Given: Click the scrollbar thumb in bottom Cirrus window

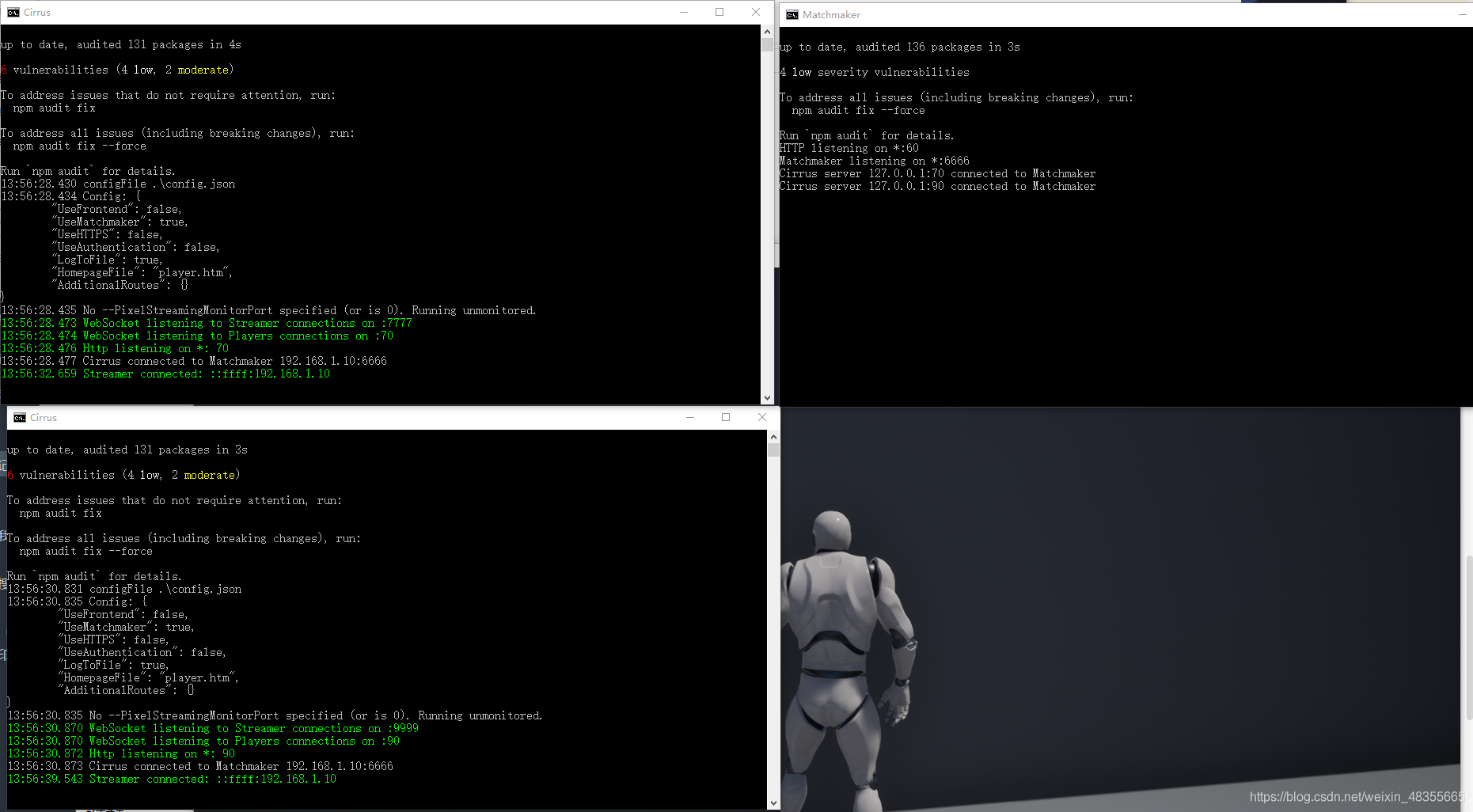Looking at the screenshot, I should [773, 450].
